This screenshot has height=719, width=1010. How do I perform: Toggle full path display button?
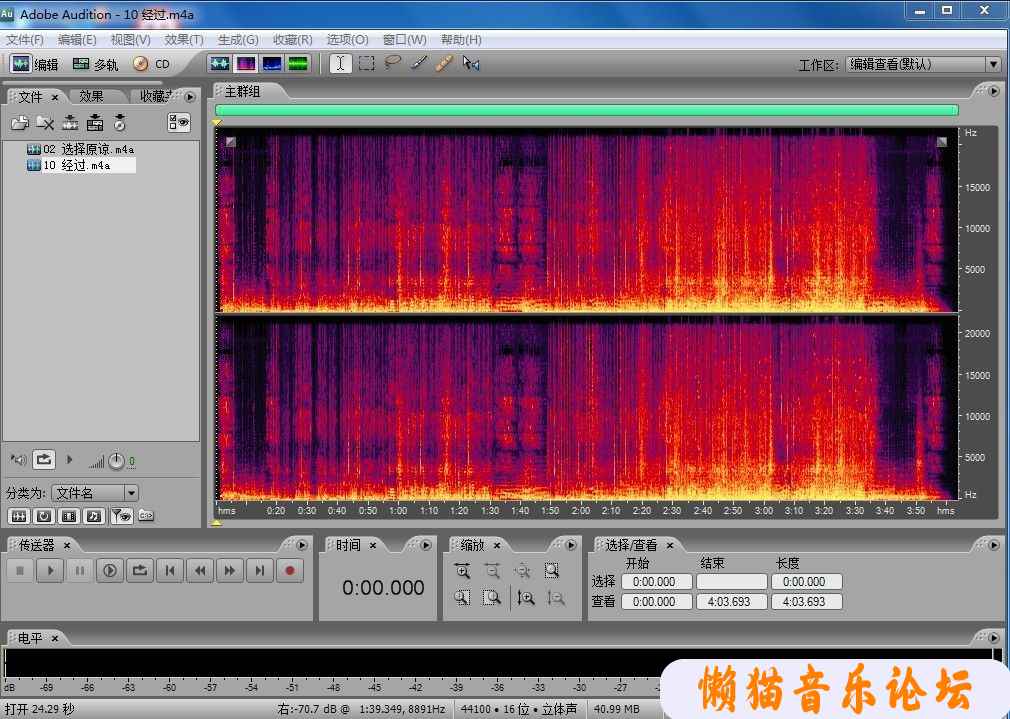[x=146, y=516]
